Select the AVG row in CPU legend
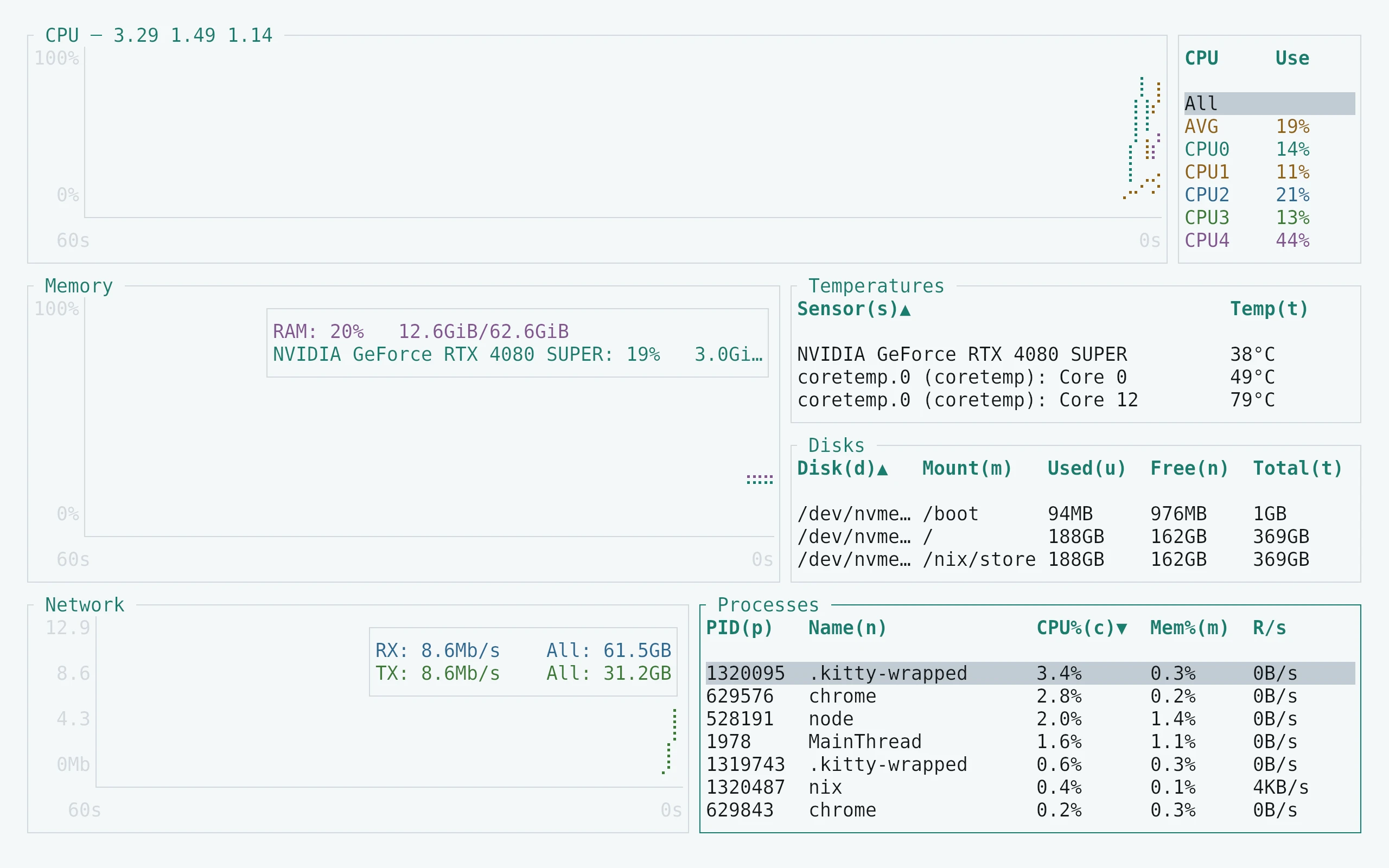 [1269, 126]
